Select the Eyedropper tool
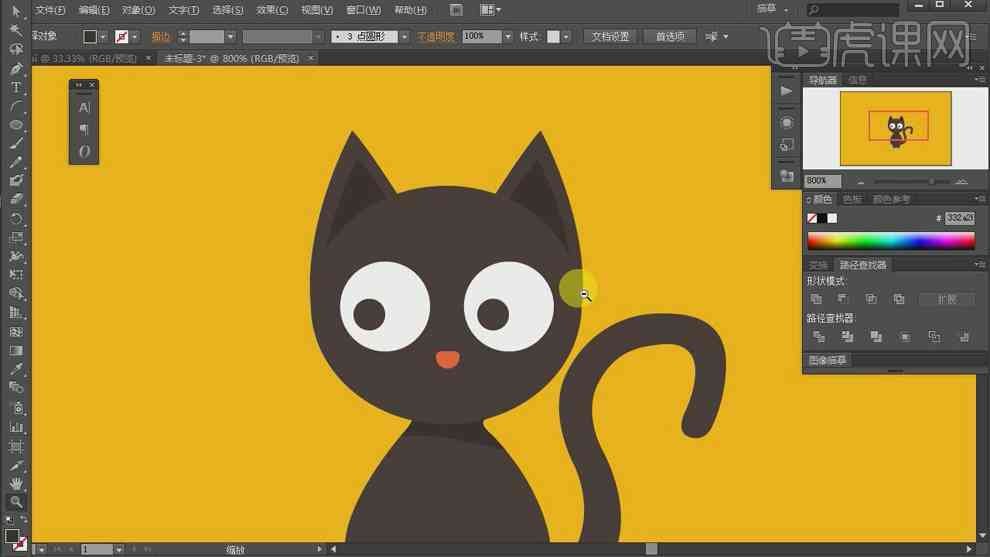The width and height of the screenshot is (990, 557). [16, 369]
